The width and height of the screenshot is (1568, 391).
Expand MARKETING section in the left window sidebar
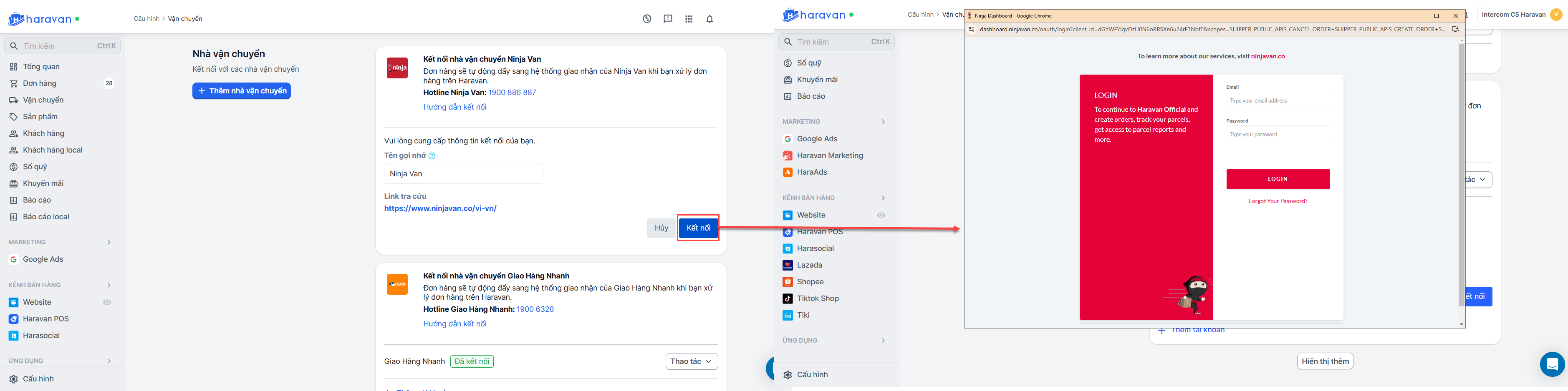coord(110,242)
